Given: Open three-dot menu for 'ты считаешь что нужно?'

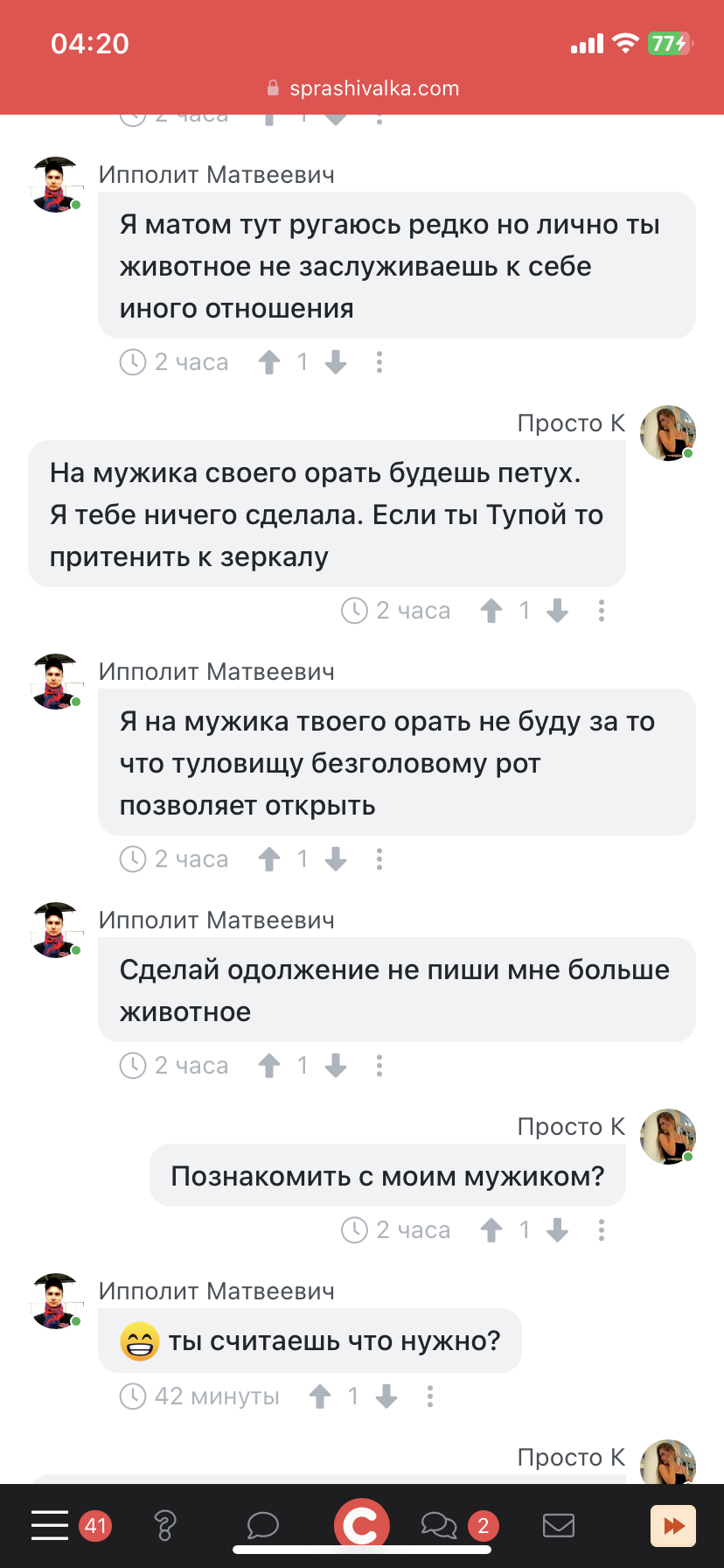Looking at the screenshot, I should click(x=430, y=1396).
